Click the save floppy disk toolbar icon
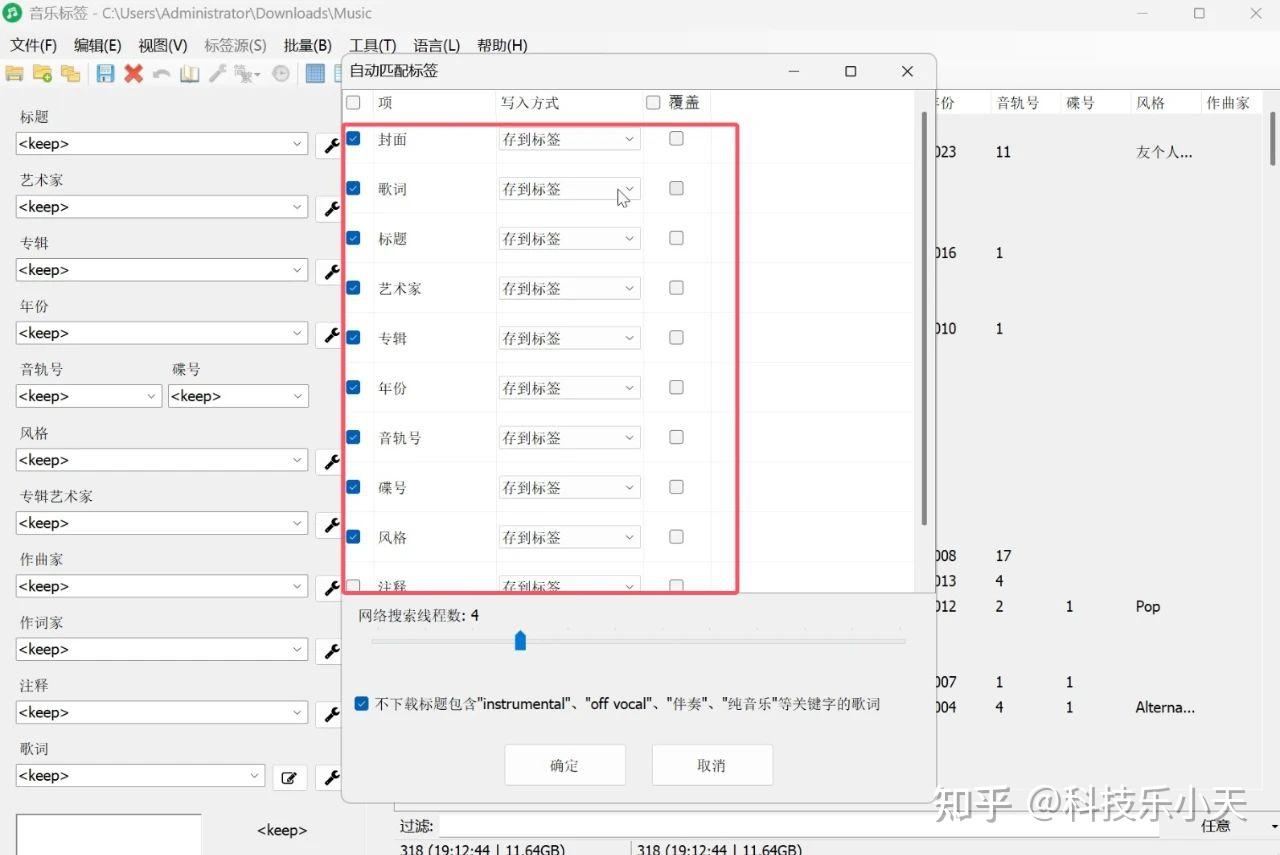Screen dimensions: 1280x855 click(105, 73)
